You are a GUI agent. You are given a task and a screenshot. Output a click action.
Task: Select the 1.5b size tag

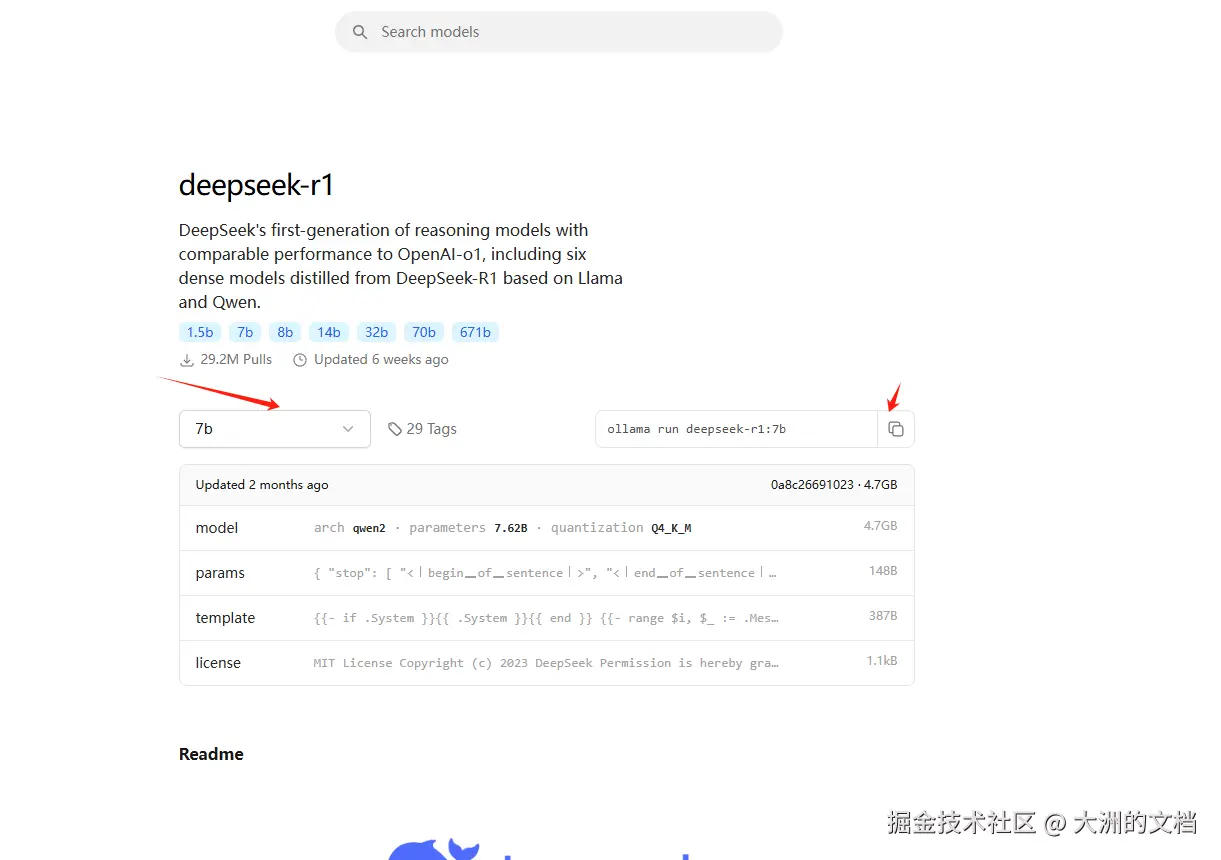coord(200,332)
